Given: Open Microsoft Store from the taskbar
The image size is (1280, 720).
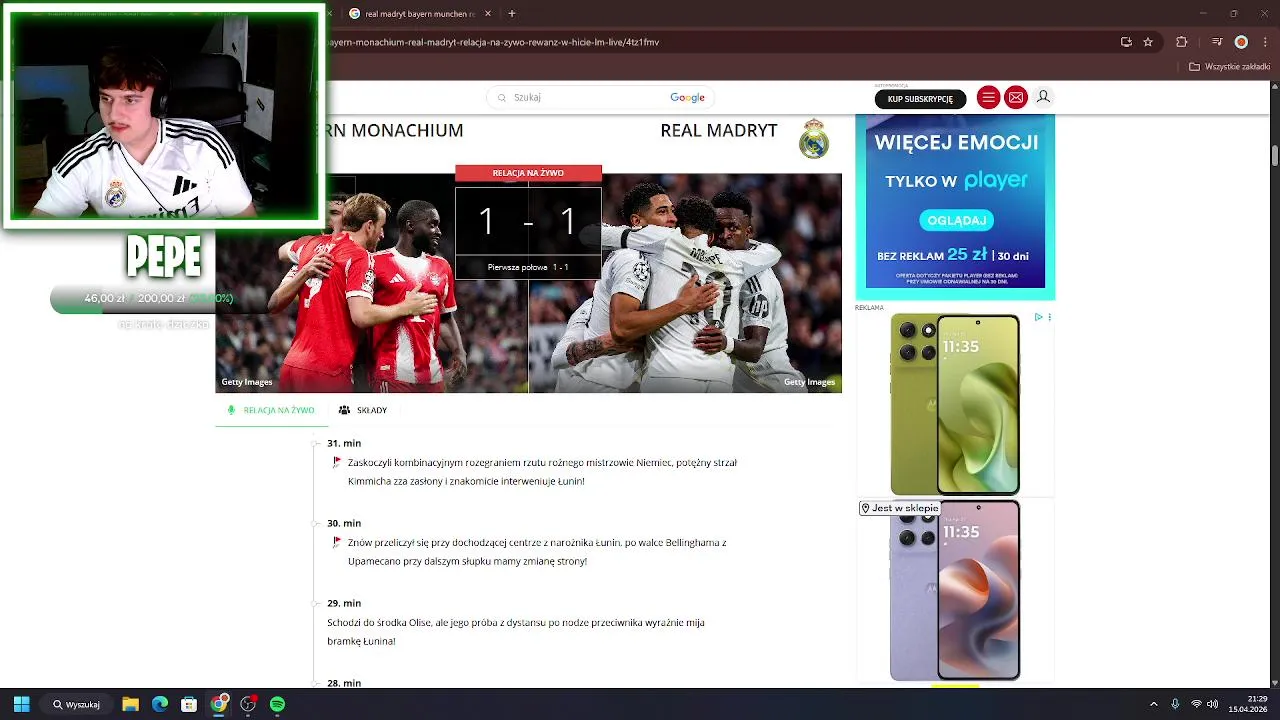Looking at the screenshot, I should click(x=189, y=704).
